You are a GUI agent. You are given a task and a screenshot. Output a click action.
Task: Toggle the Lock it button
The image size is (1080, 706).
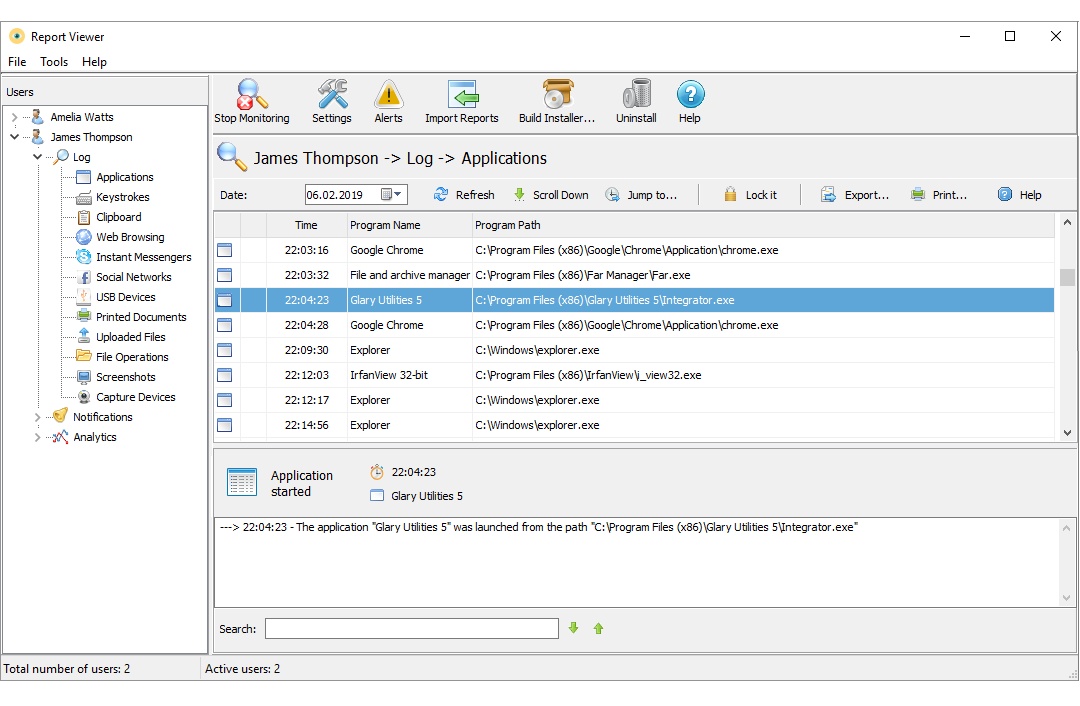click(x=750, y=195)
